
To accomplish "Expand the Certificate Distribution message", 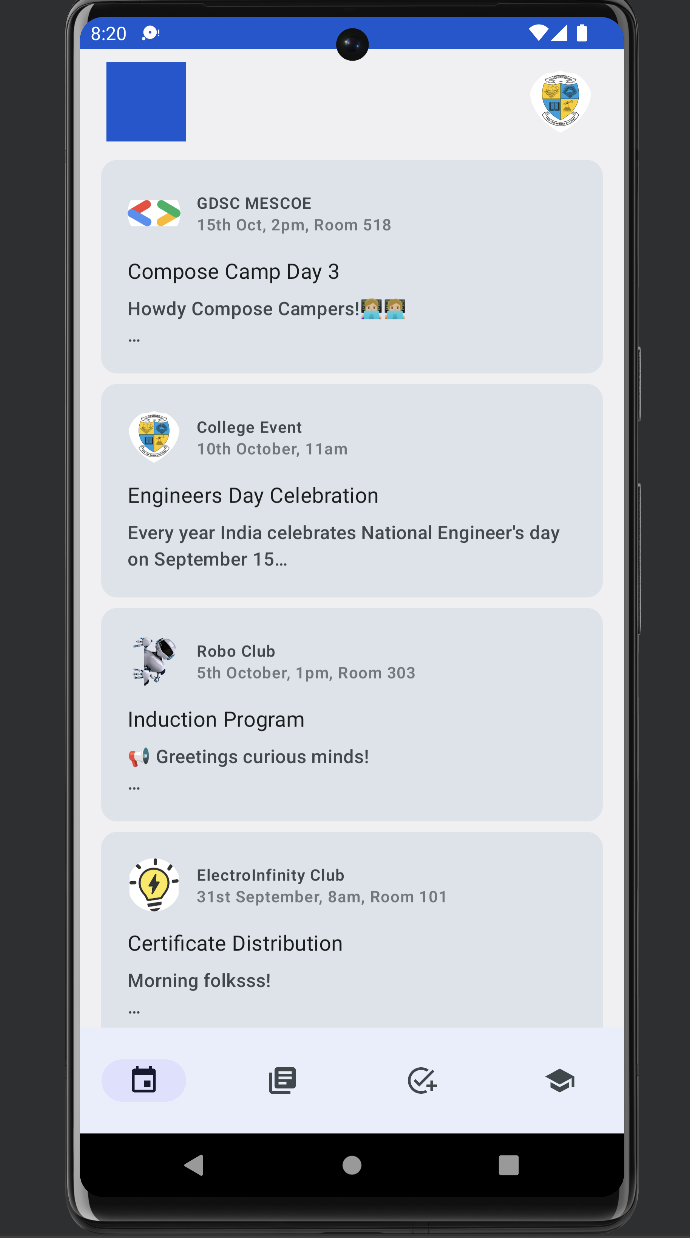I will pyautogui.click(x=133, y=1009).
